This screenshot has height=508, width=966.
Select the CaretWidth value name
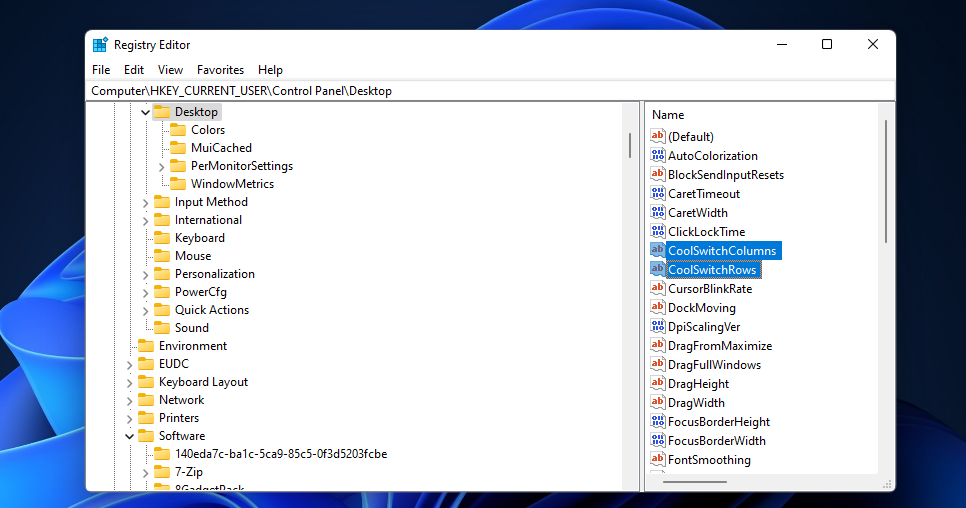[697, 212]
